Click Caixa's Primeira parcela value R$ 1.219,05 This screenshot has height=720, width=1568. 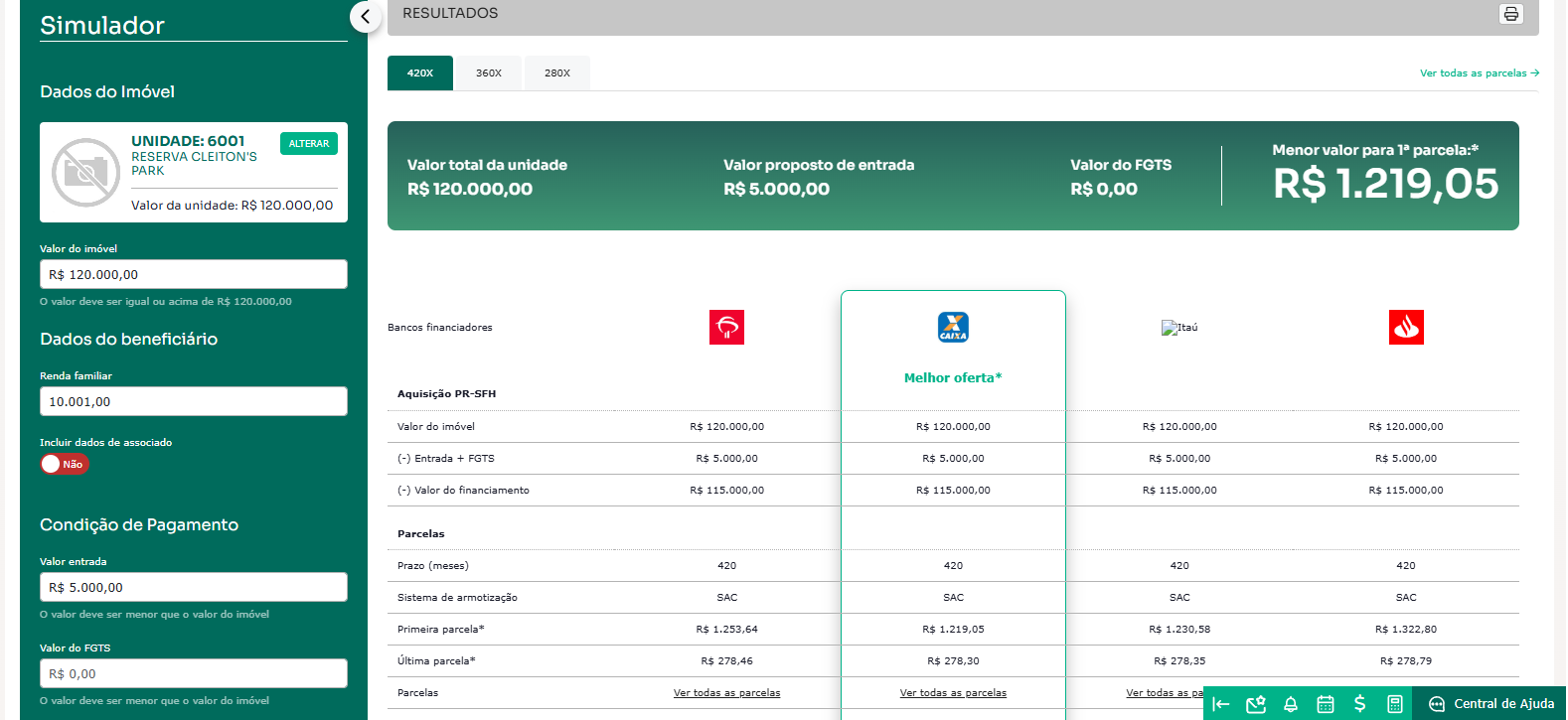[953, 630]
